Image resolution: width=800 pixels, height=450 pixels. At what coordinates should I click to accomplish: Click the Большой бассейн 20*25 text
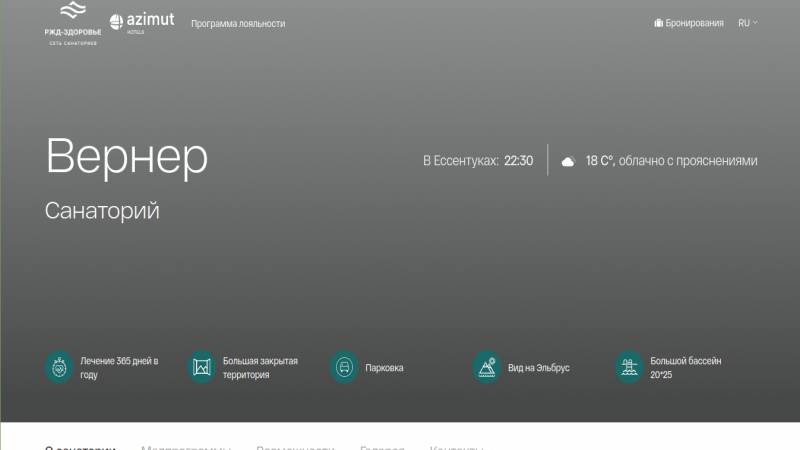pos(685,367)
